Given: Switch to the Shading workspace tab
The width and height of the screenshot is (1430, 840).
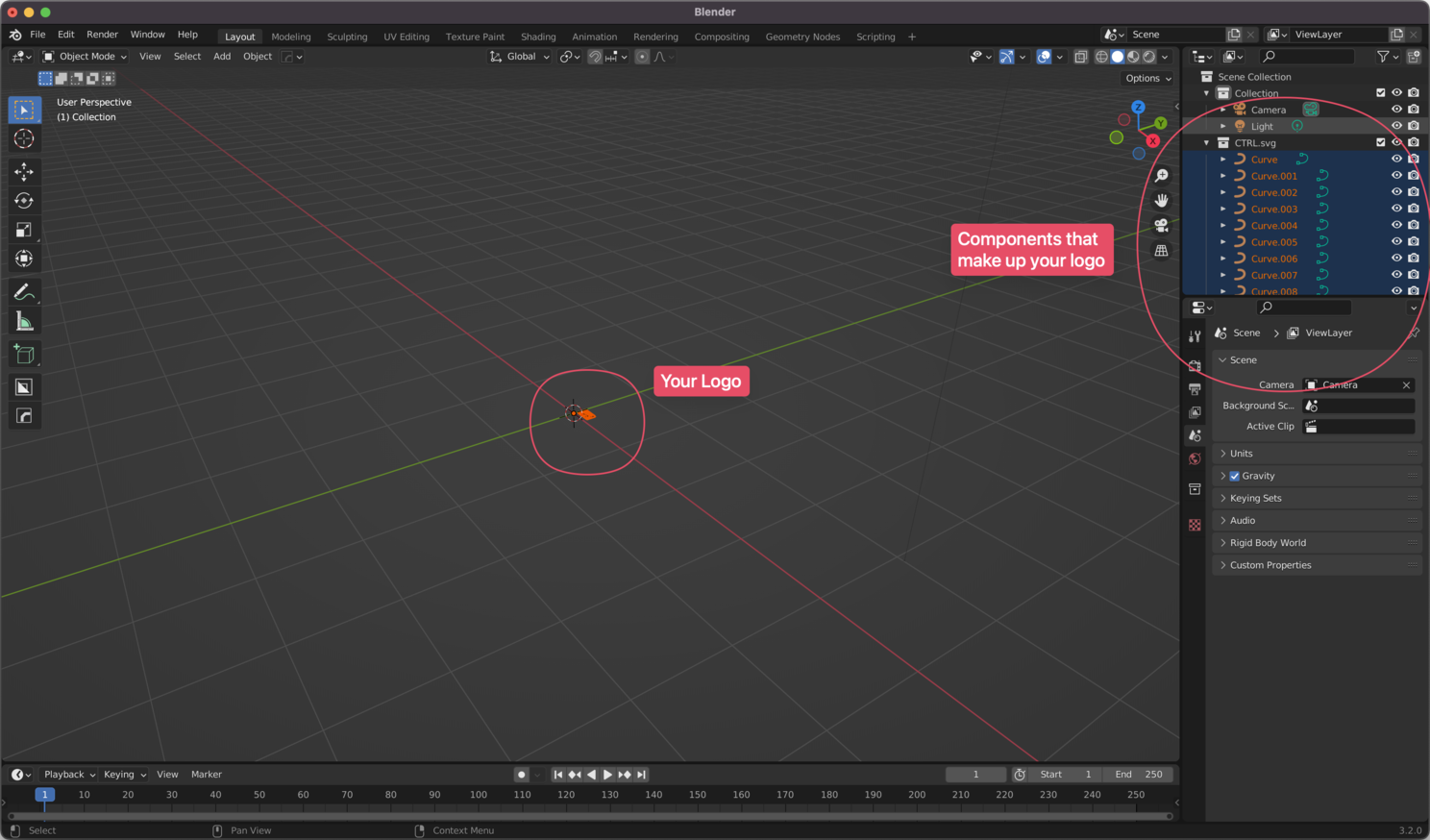Looking at the screenshot, I should click(x=538, y=37).
